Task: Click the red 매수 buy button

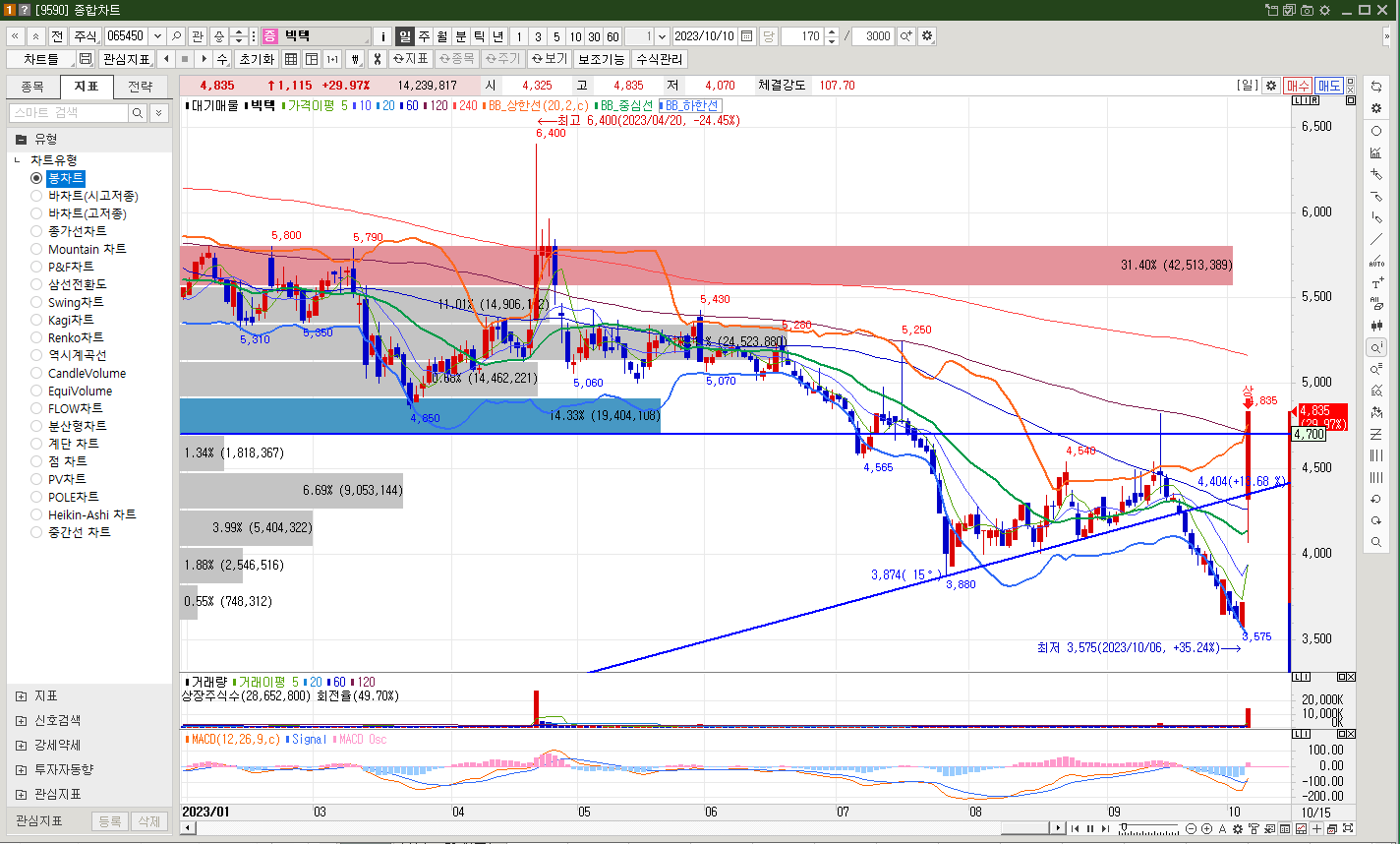Action: (1298, 86)
